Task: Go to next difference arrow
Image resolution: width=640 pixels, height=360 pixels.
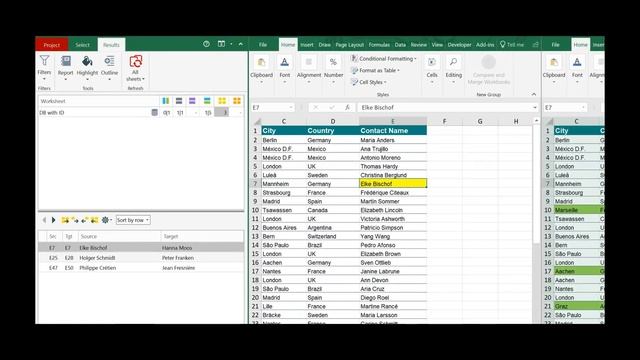Action: tap(53, 220)
